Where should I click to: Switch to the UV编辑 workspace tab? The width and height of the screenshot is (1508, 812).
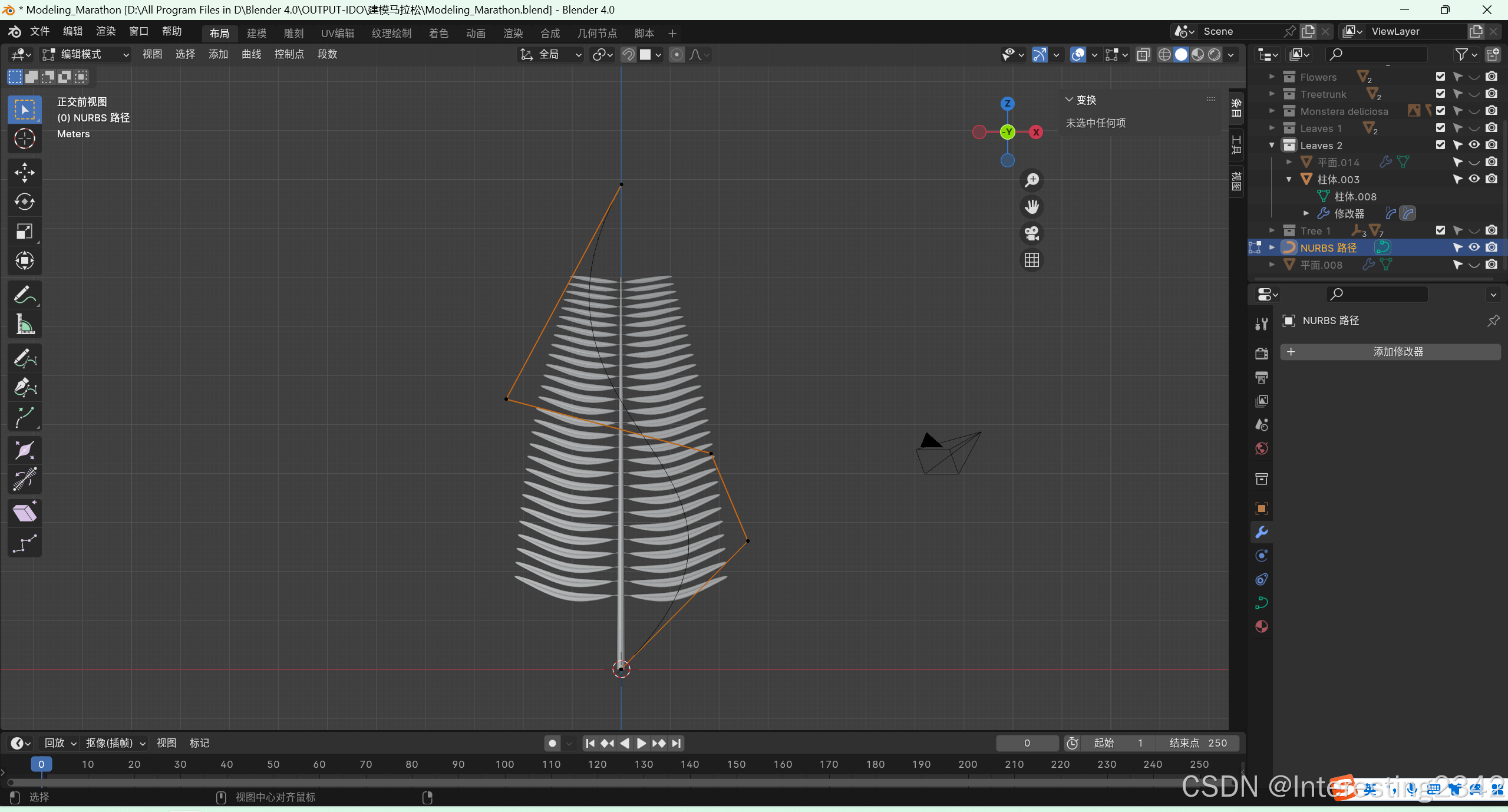337,33
